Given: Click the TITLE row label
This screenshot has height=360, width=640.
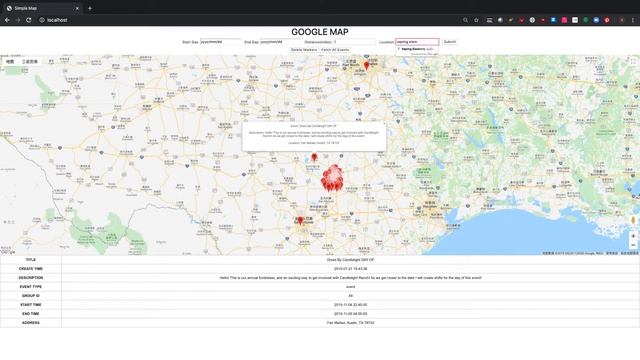Looking at the screenshot, I should tap(31, 260).
